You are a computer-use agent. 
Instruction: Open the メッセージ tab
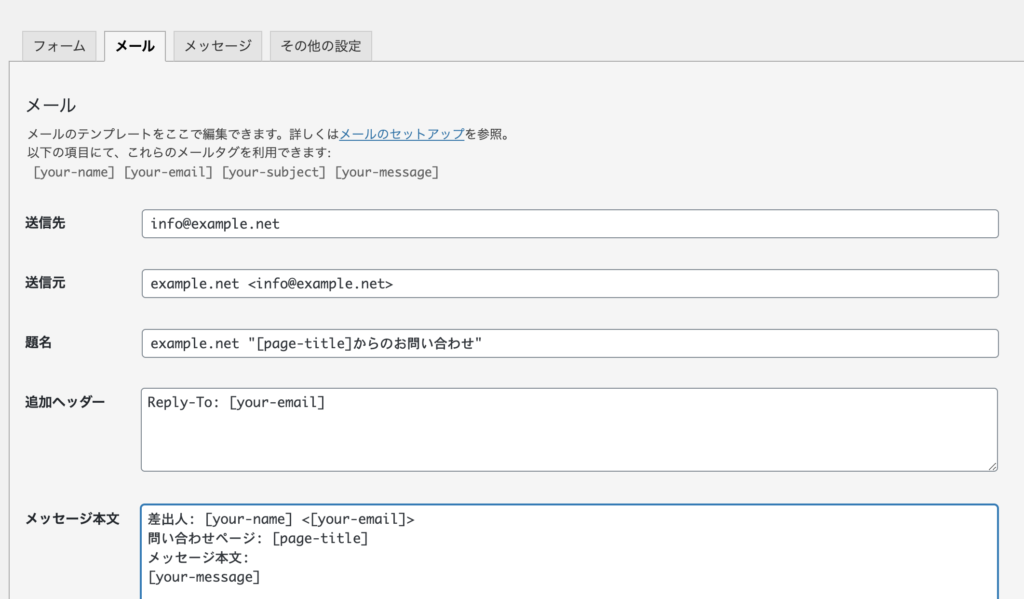point(217,46)
